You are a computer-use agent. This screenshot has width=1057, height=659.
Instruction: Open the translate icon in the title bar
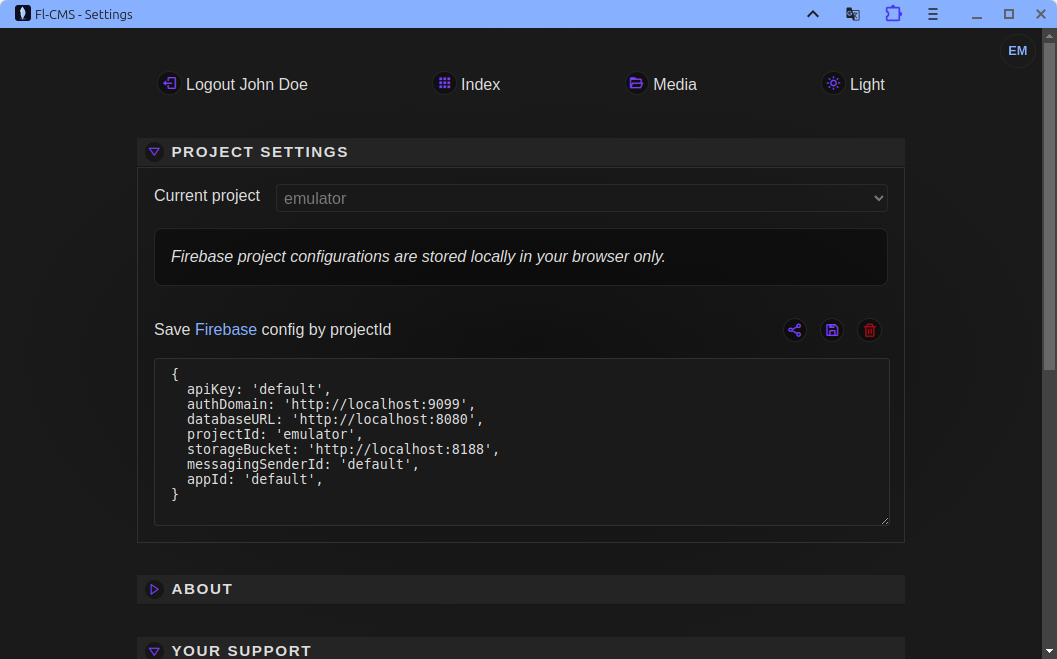click(852, 14)
